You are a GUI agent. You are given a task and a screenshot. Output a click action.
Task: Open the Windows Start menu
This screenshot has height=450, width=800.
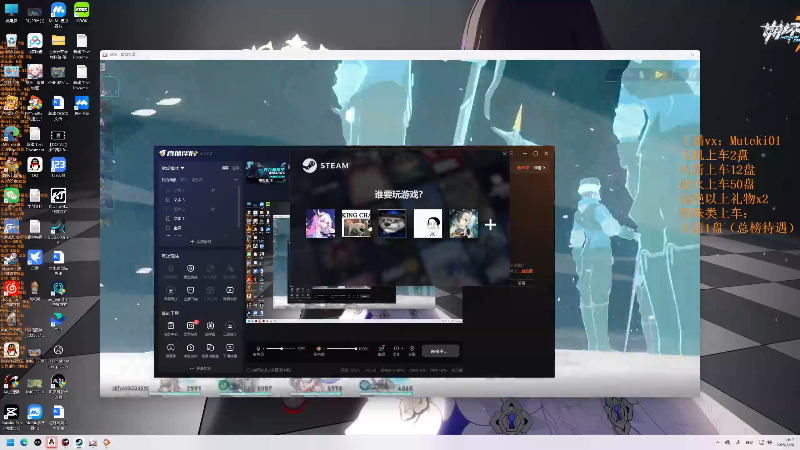10,442
